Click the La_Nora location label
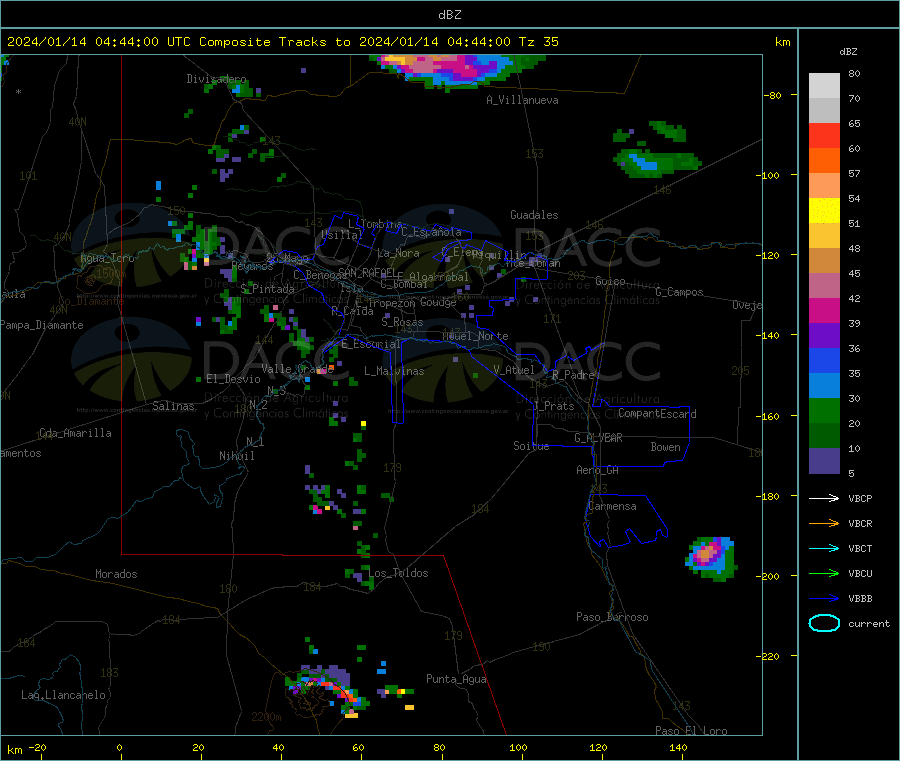 [398, 253]
